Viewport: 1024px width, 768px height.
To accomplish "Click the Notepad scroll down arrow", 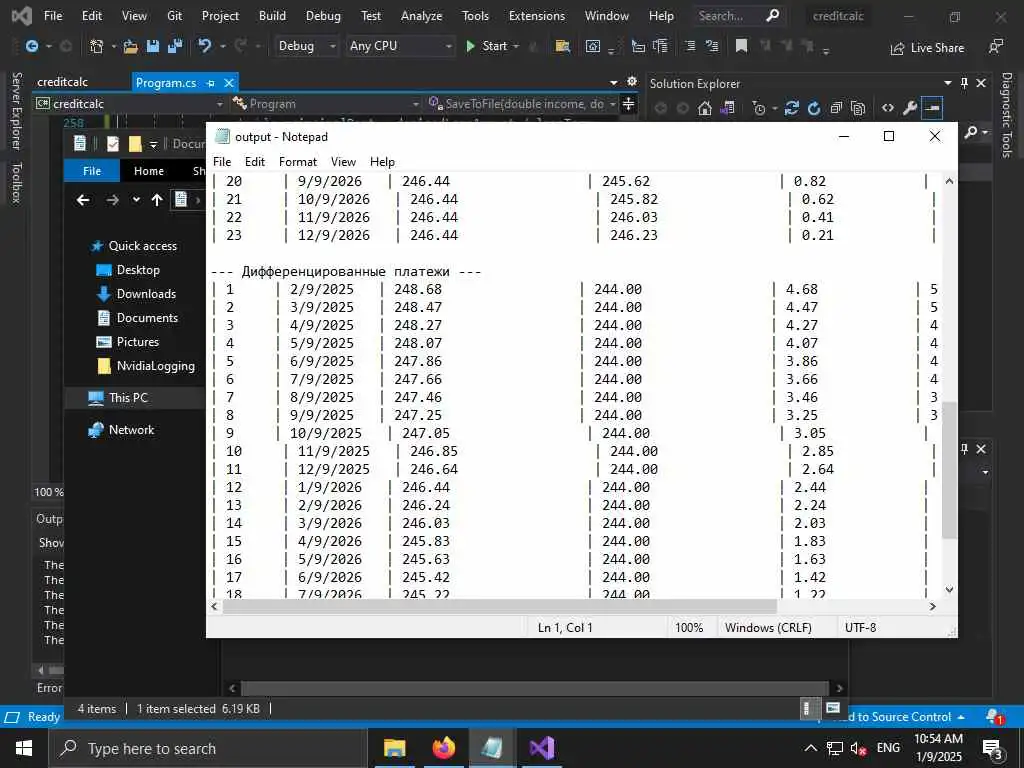I will [x=950, y=590].
